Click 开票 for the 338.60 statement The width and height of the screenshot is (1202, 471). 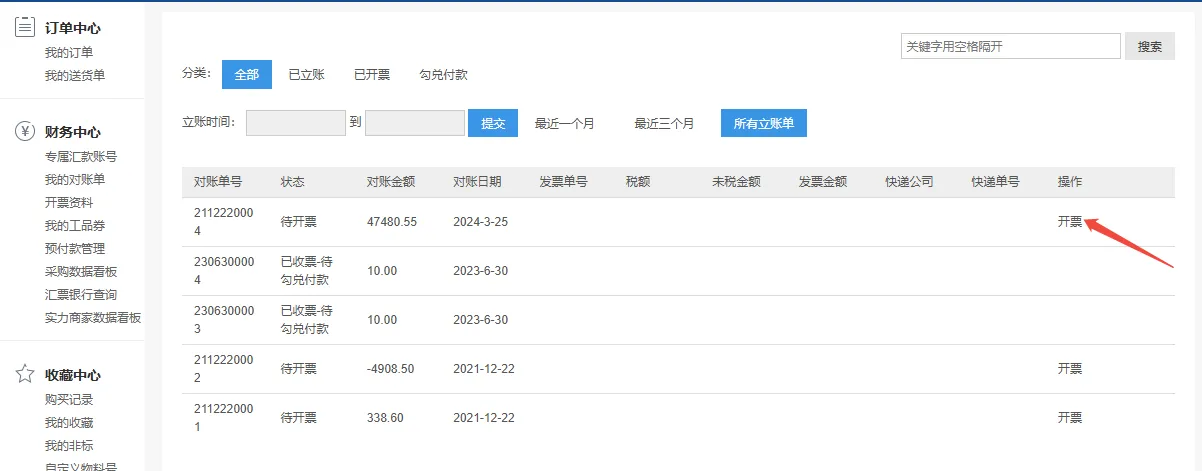pyautogui.click(x=1069, y=417)
